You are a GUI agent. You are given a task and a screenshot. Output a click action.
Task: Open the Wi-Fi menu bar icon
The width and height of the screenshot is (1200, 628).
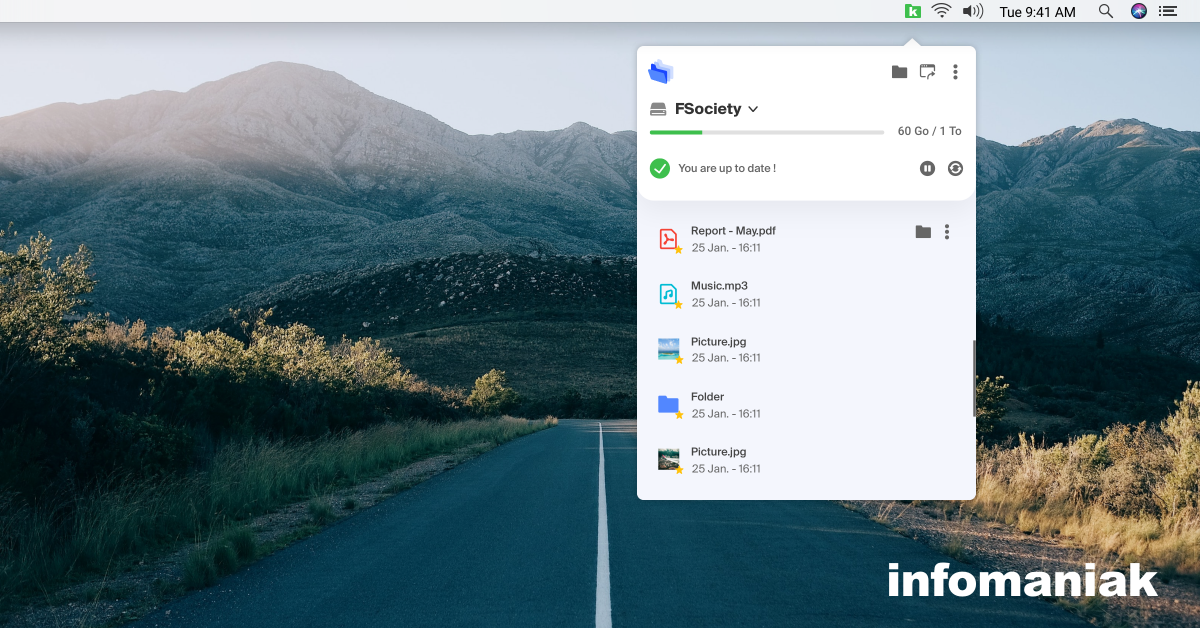(941, 11)
